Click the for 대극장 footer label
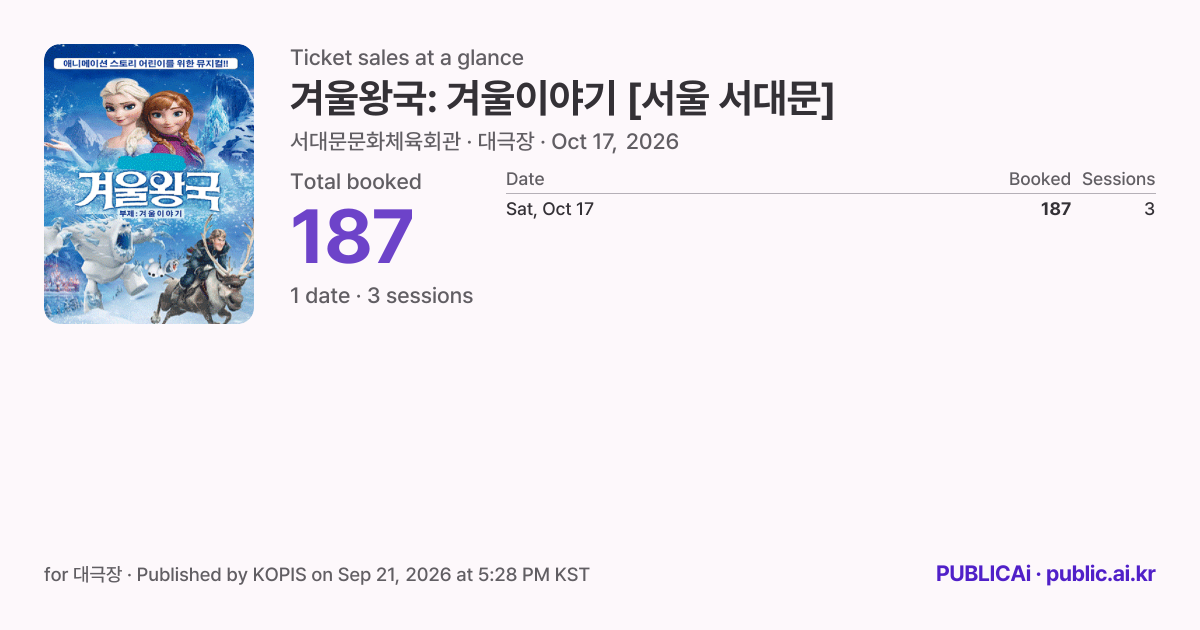 tap(83, 575)
